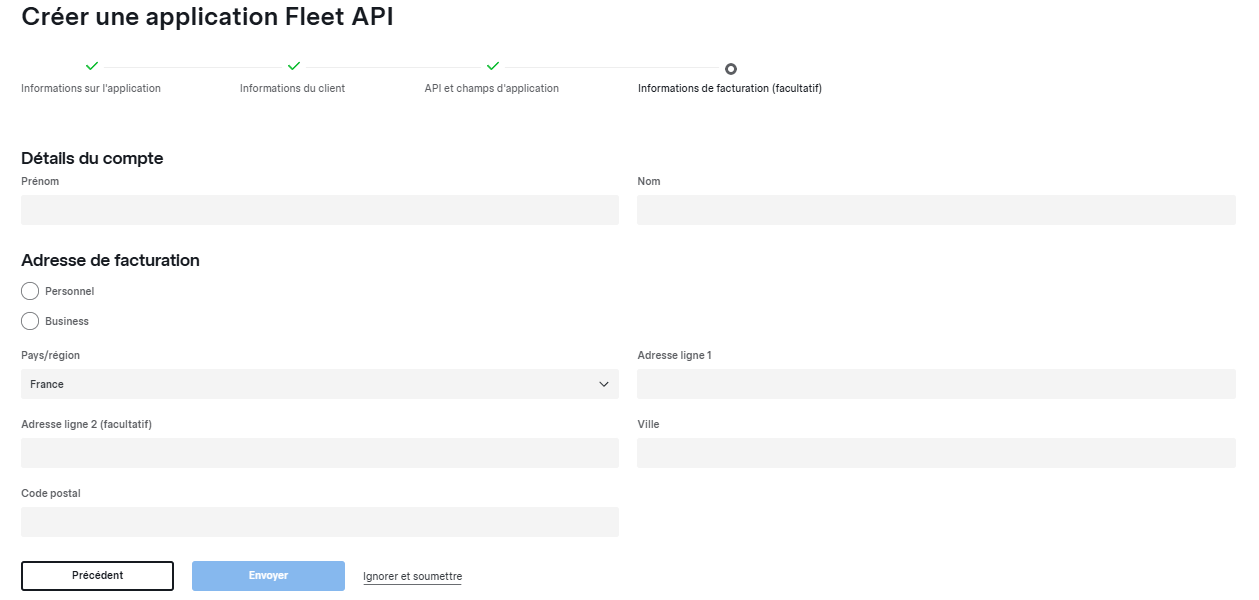Image resolution: width=1259 pixels, height=600 pixels.
Task: Click the checkmark above API et champs d'application
Action: [x=493, y=66]
